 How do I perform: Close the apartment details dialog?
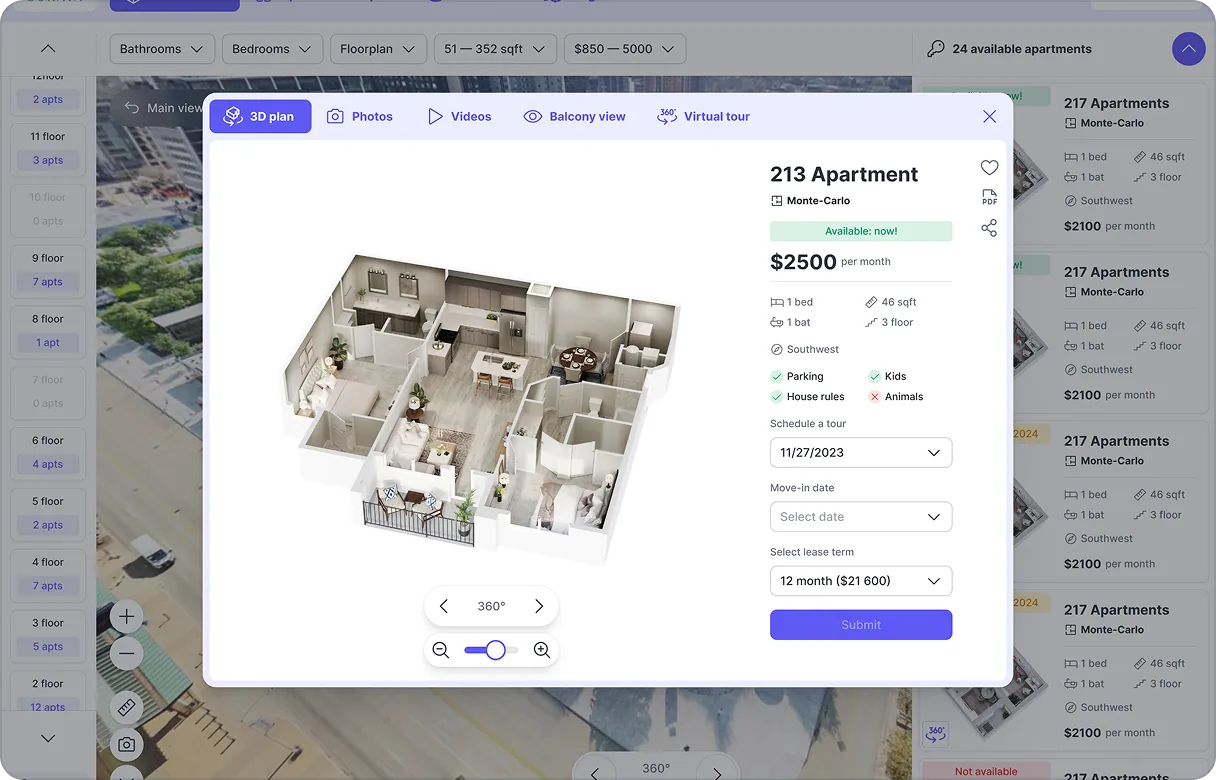[989, 116]
